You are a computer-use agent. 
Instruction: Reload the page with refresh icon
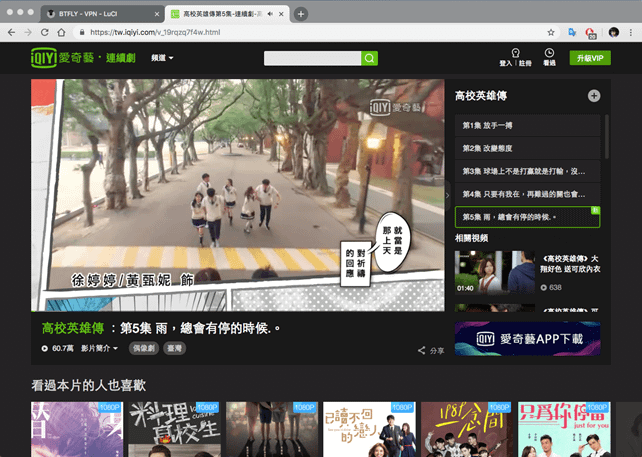[x=45, y=32]
